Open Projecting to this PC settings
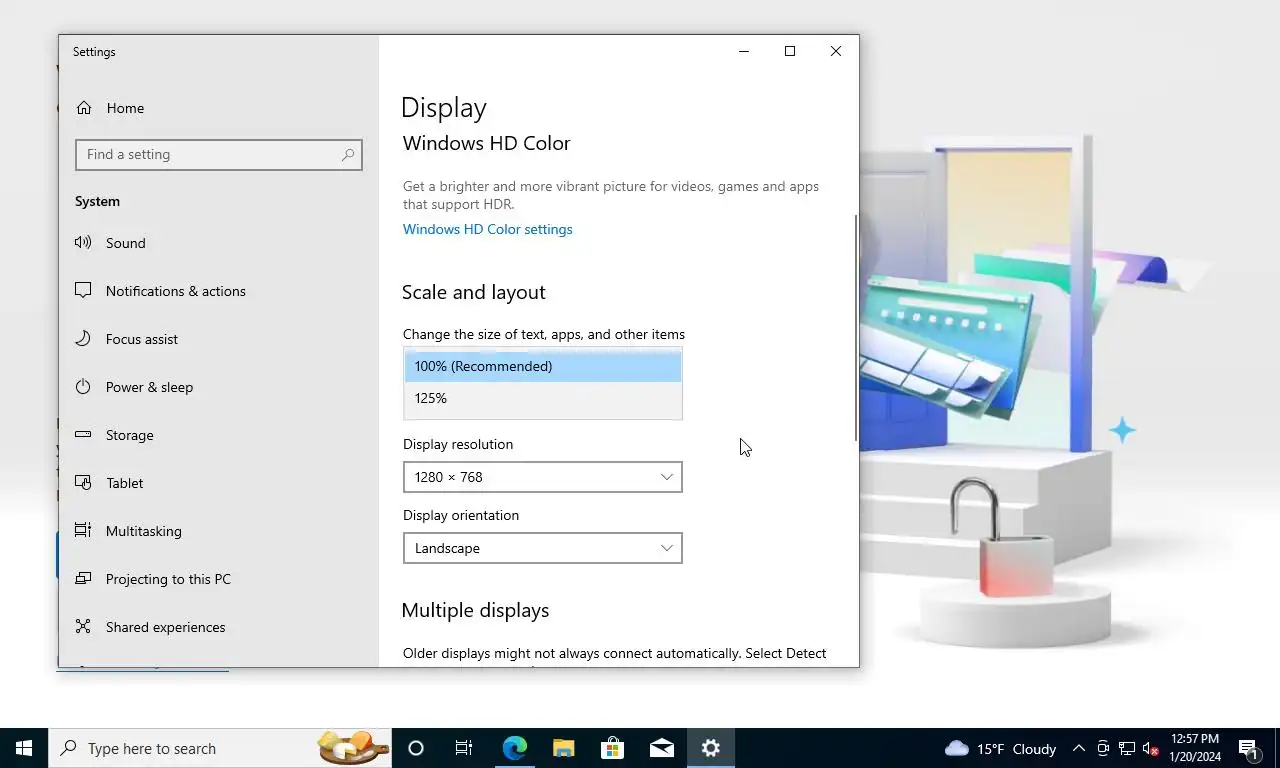The height and width of the screenshot is (768, 1280). (x=218, y=579)
